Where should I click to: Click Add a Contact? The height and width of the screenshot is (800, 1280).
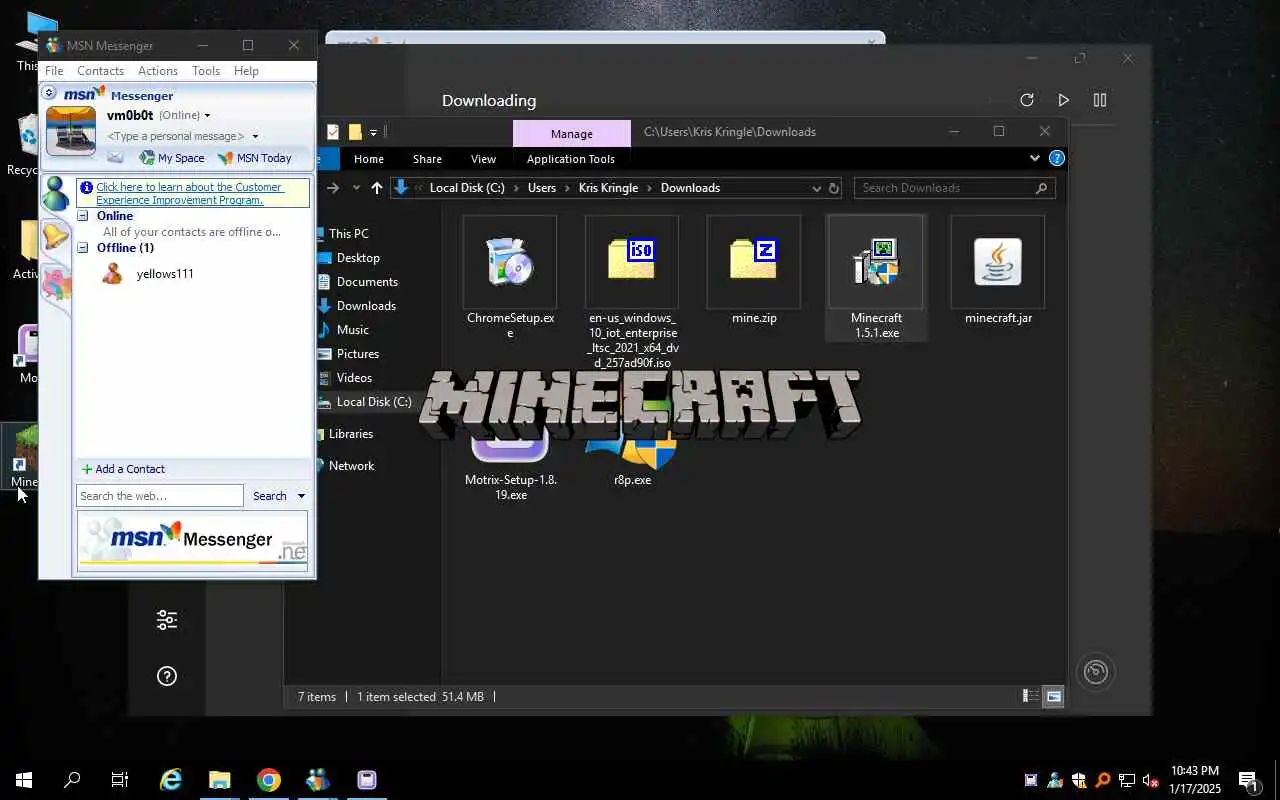(x=123, y=469)
